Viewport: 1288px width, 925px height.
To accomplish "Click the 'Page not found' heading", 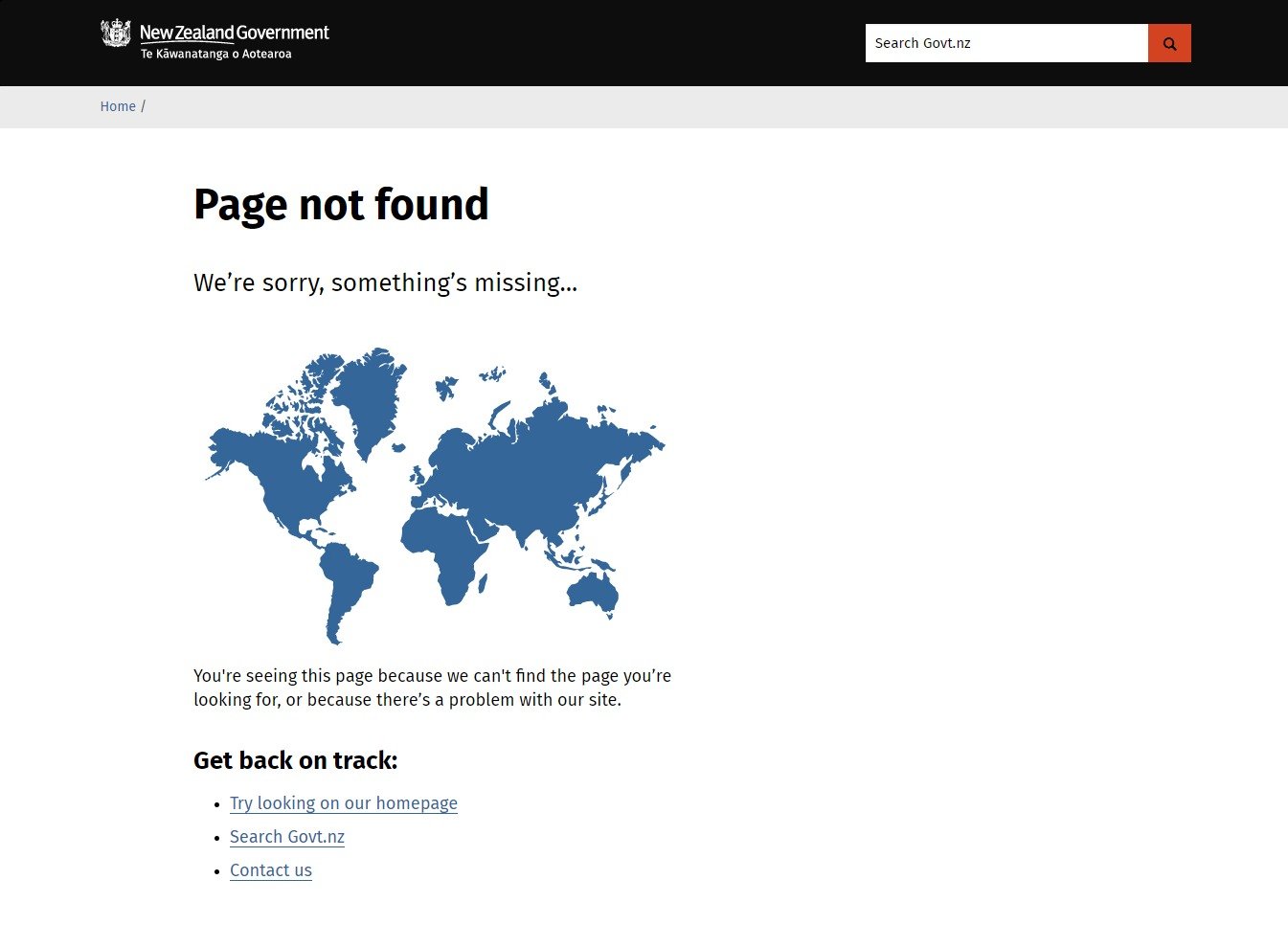I will [x=341, y=205].
